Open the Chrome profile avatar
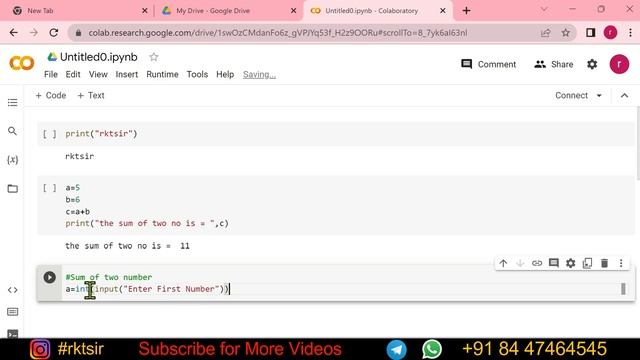 (610, 33)
